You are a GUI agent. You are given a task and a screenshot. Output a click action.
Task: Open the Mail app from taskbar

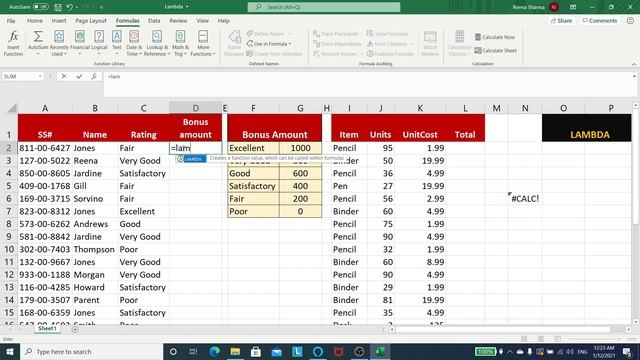point(277,351)
